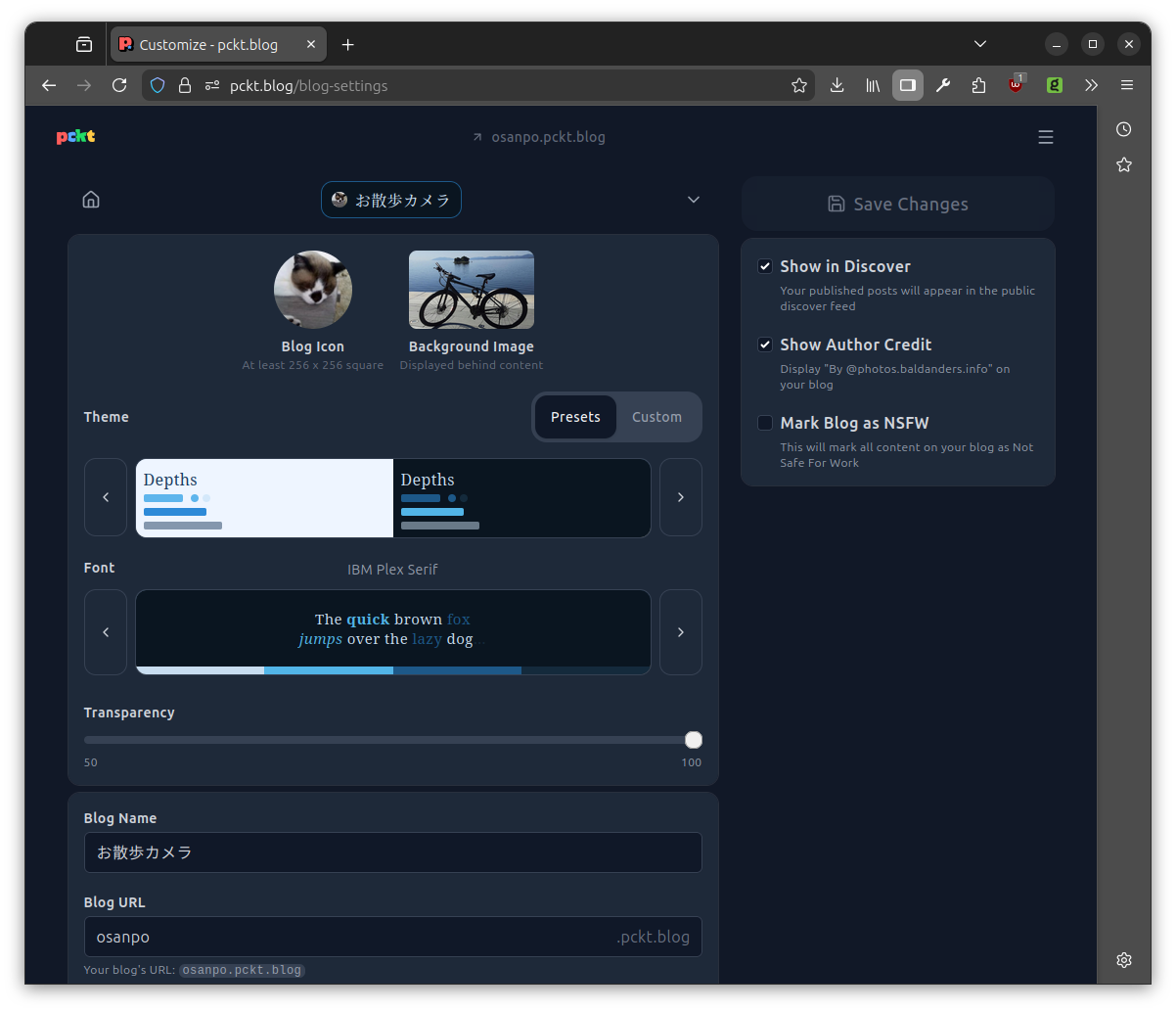Select the home icon
This screenshot has height=1012, width=1176.
click(91, 199)
